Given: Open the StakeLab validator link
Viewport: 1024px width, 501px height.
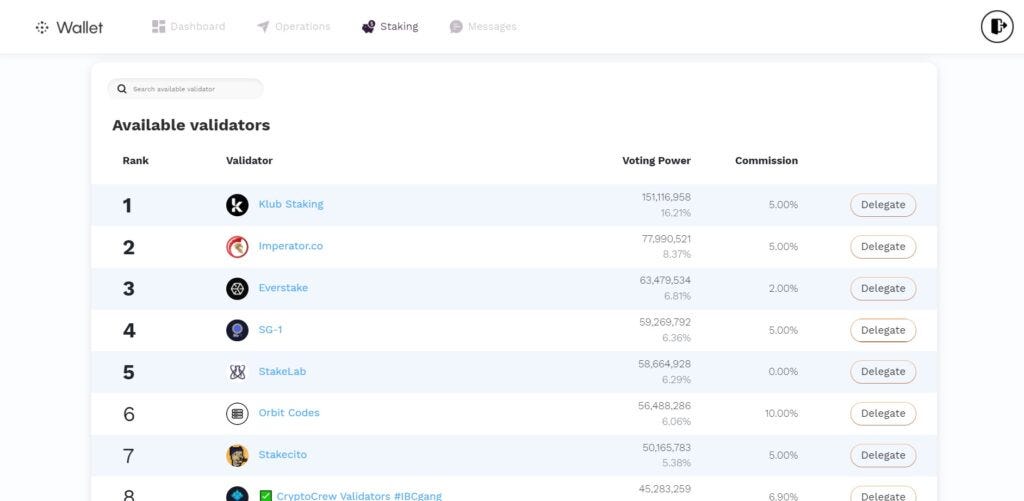Looking at the screenshot, I should (282, 371).
